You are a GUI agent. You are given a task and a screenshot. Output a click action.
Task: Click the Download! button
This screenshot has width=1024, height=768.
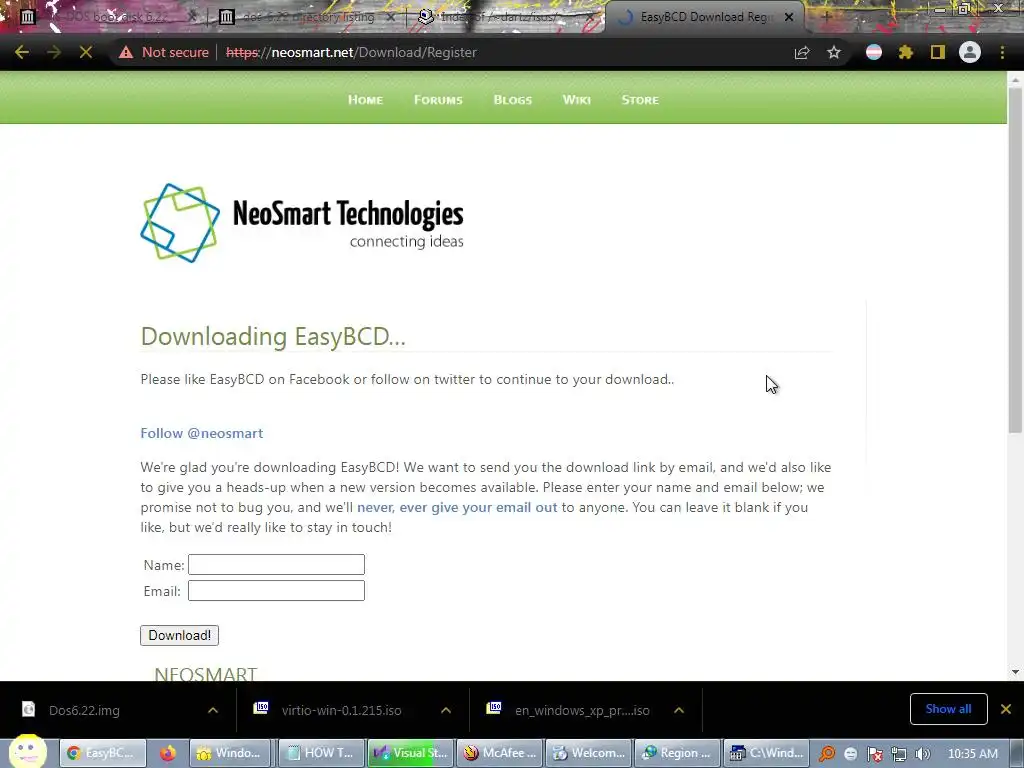[x=180, y=635]
